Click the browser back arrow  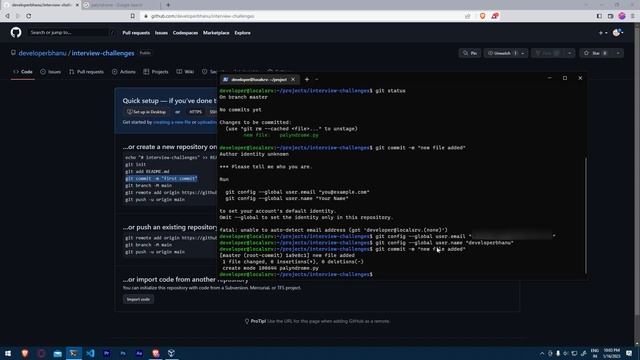[7, 16]
